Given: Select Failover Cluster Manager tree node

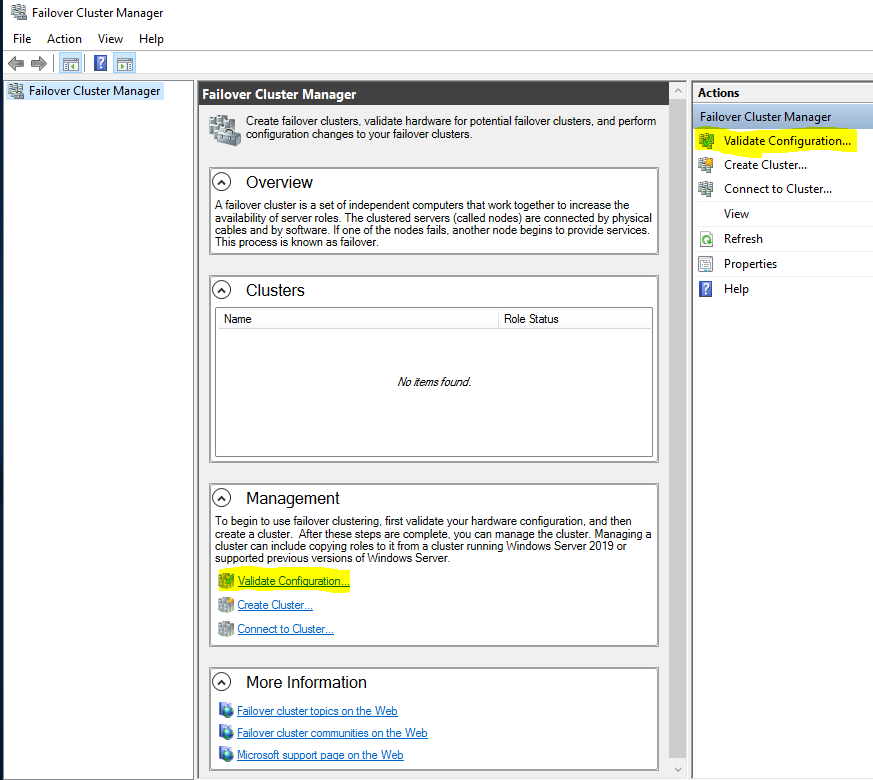Looking at the screenshot, I should coord(94,91).
